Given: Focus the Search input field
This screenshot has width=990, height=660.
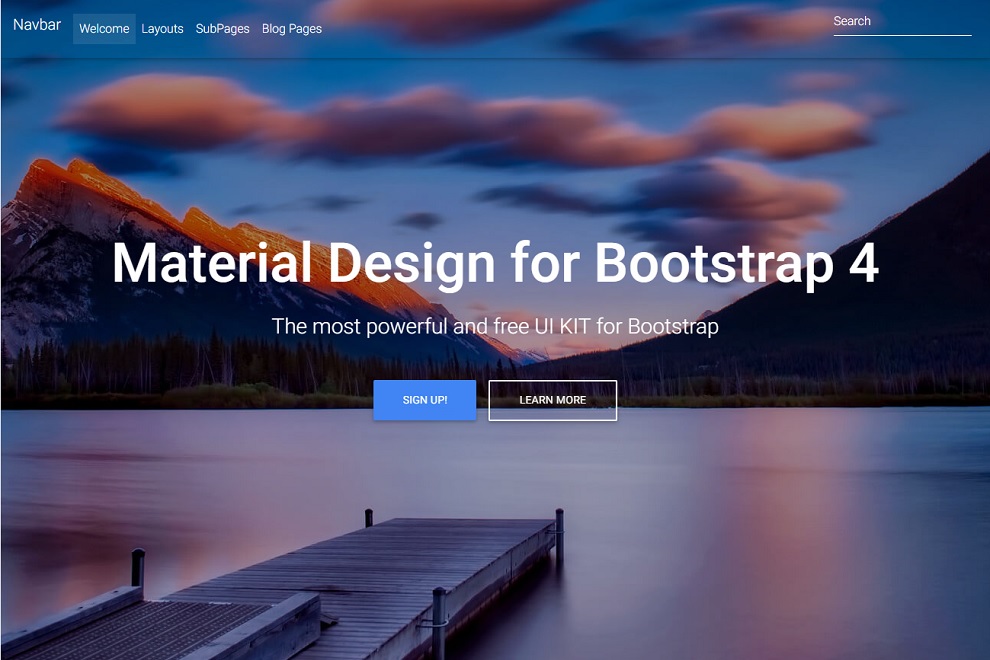Looking at the screenshot, I should coord(902,22).
